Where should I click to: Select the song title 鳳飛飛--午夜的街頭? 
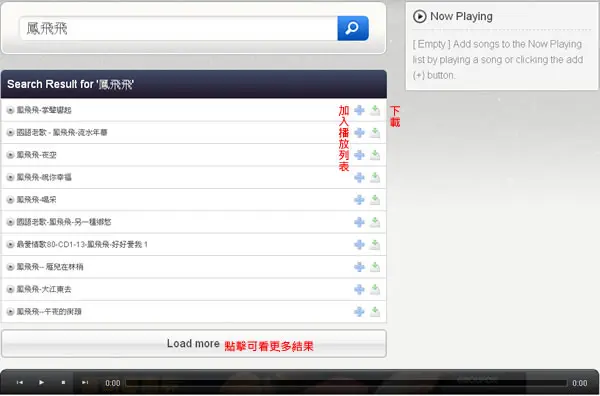click(x=49, y=312)
